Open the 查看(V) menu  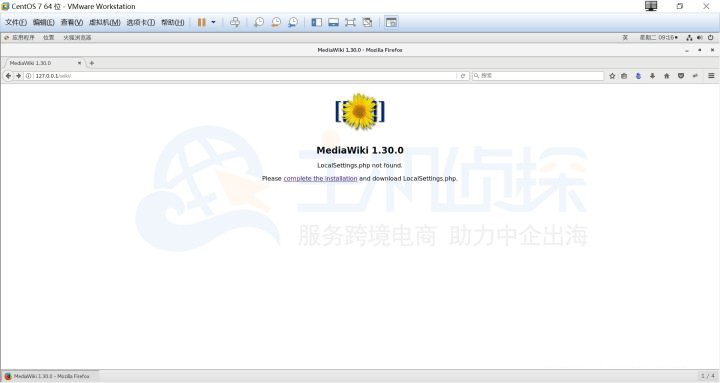(72, 22)
